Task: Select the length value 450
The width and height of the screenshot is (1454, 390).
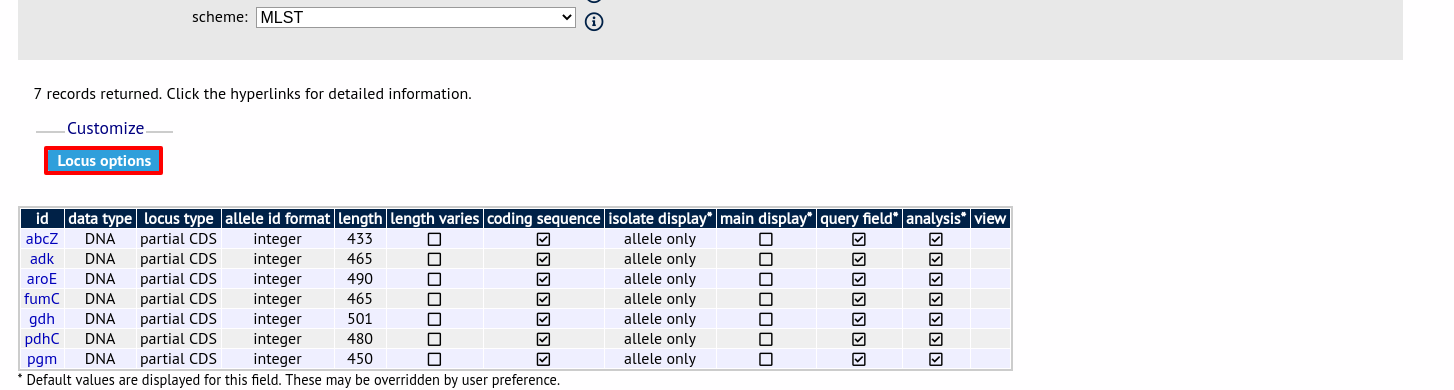Action: (360, 359)
